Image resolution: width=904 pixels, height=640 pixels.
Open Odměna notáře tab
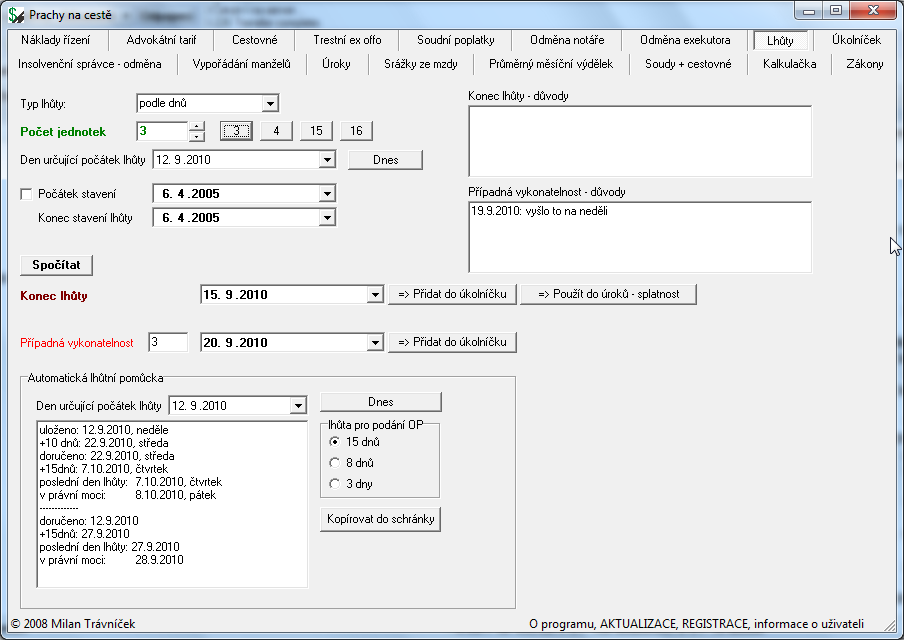coord(567,40)
